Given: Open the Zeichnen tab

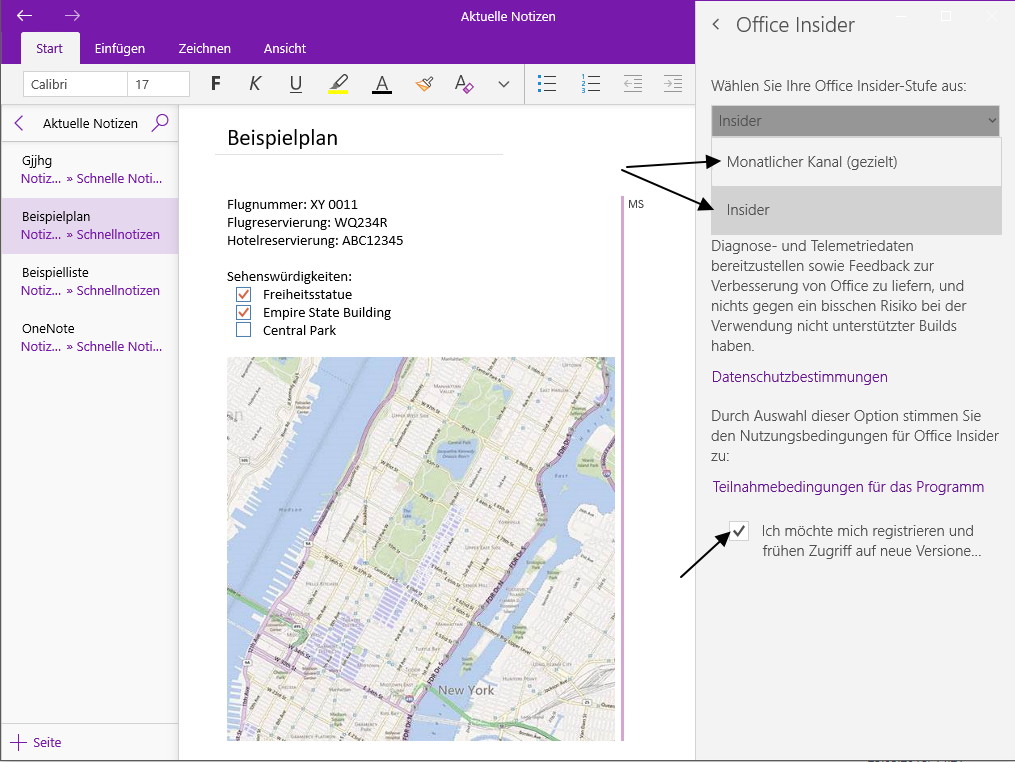Looking at the screenshot, I should coord(205,49).
